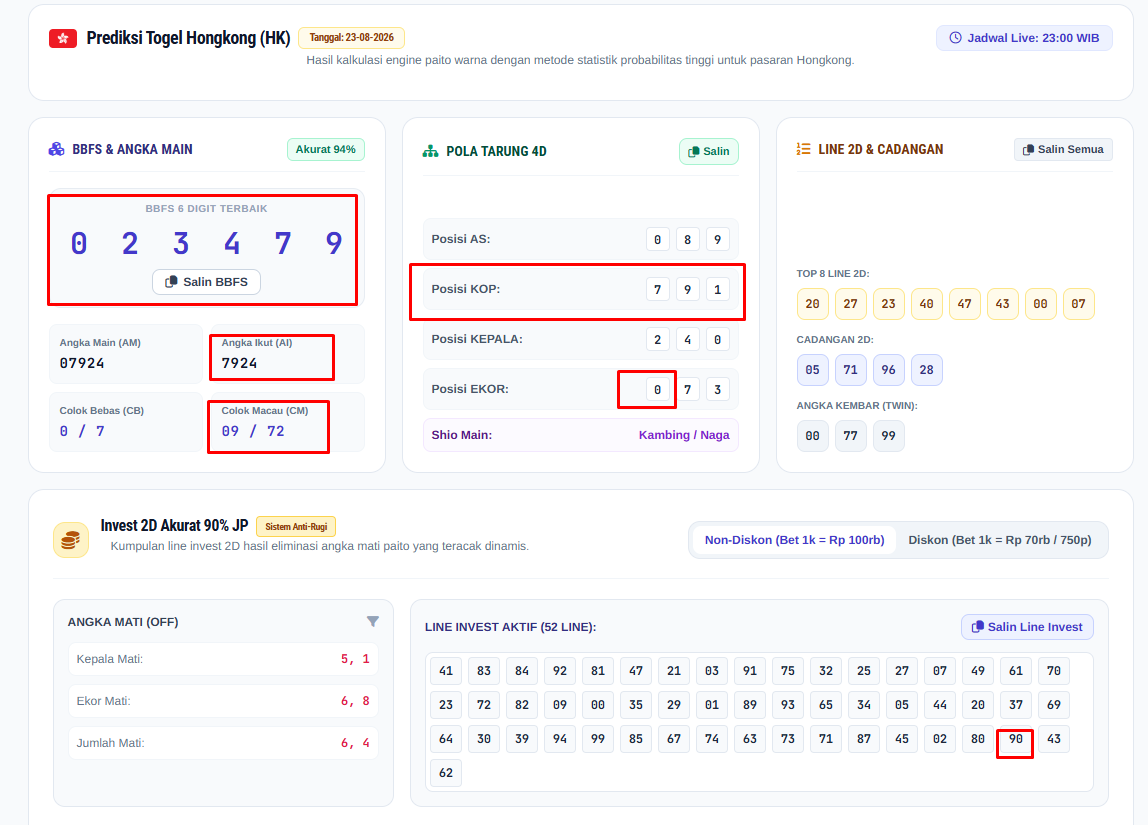Click Top 8 Line 2D chip 07
Image resolution: width=1148 pixels, height=825 pixels.
click(x=1079, y=304)
